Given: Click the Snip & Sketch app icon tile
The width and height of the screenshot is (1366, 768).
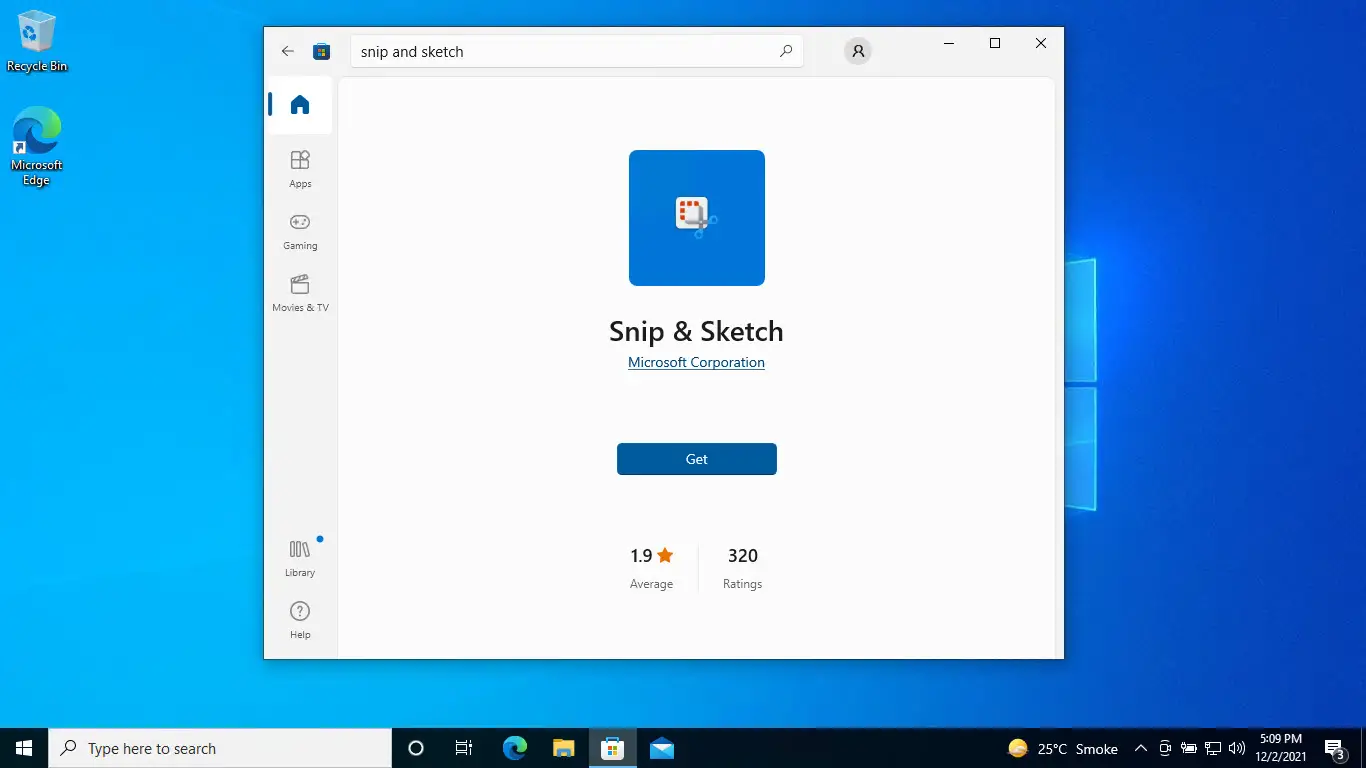Looking at the screenshot, I should click(x=697, y=218).
